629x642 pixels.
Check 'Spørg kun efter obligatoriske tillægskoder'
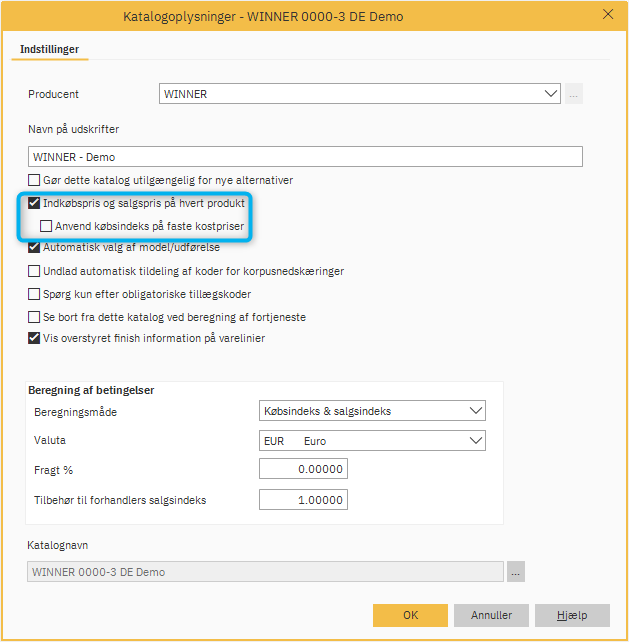pyautogui.click(x=35, y=294)
